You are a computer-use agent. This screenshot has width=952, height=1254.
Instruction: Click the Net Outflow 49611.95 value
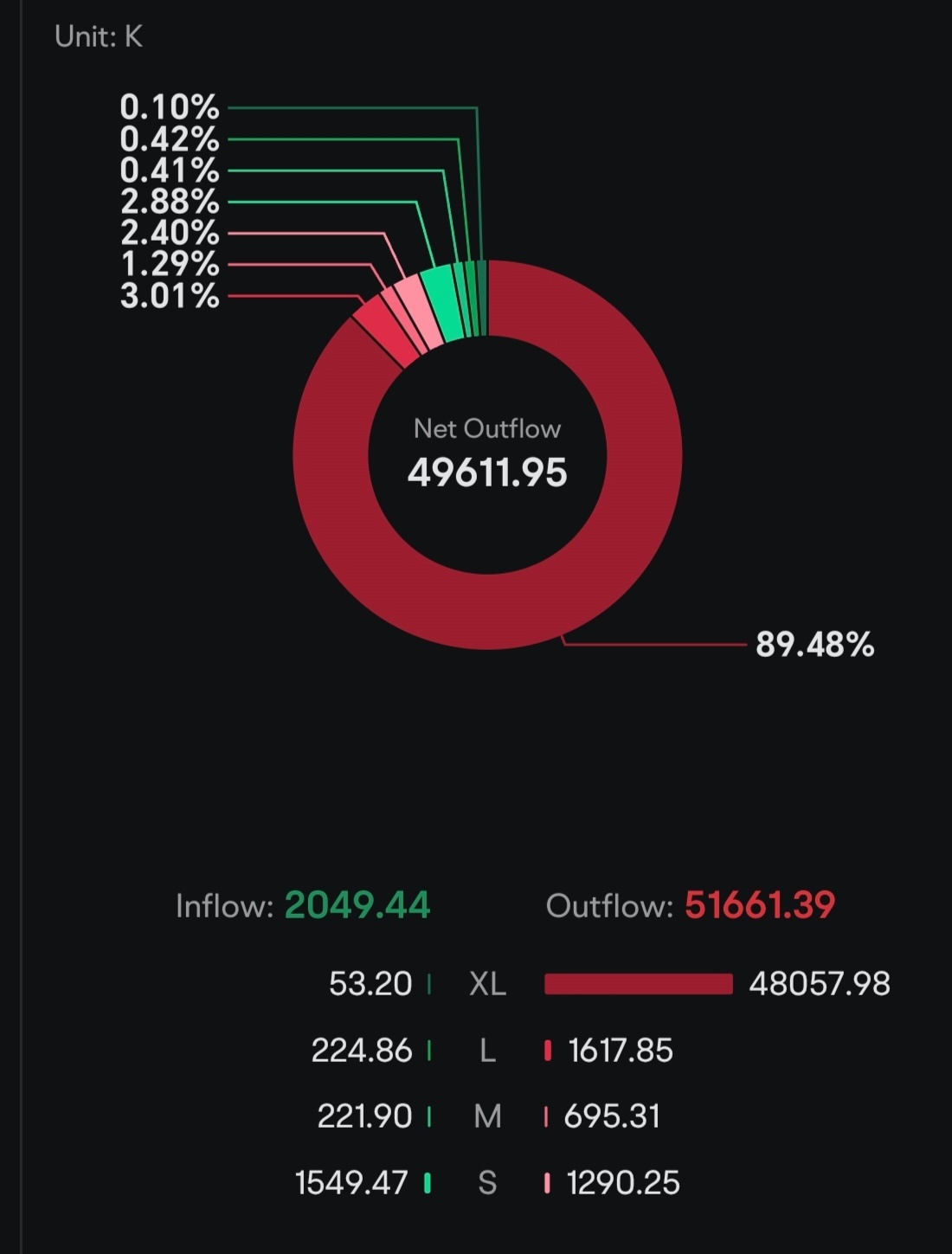(x=487, y=473)
